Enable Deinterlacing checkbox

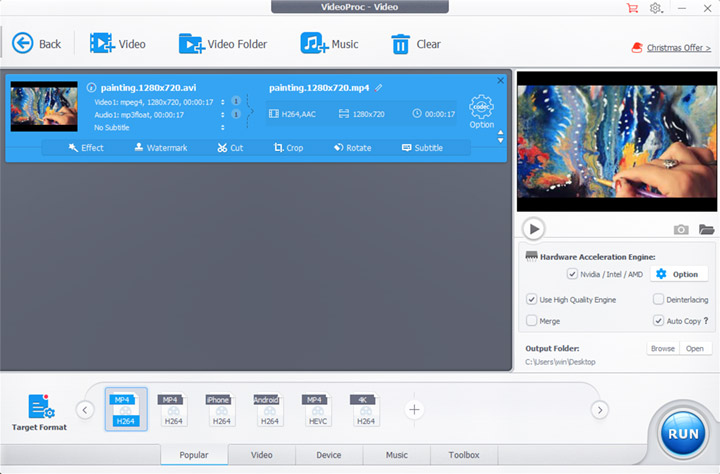(658, 299)
